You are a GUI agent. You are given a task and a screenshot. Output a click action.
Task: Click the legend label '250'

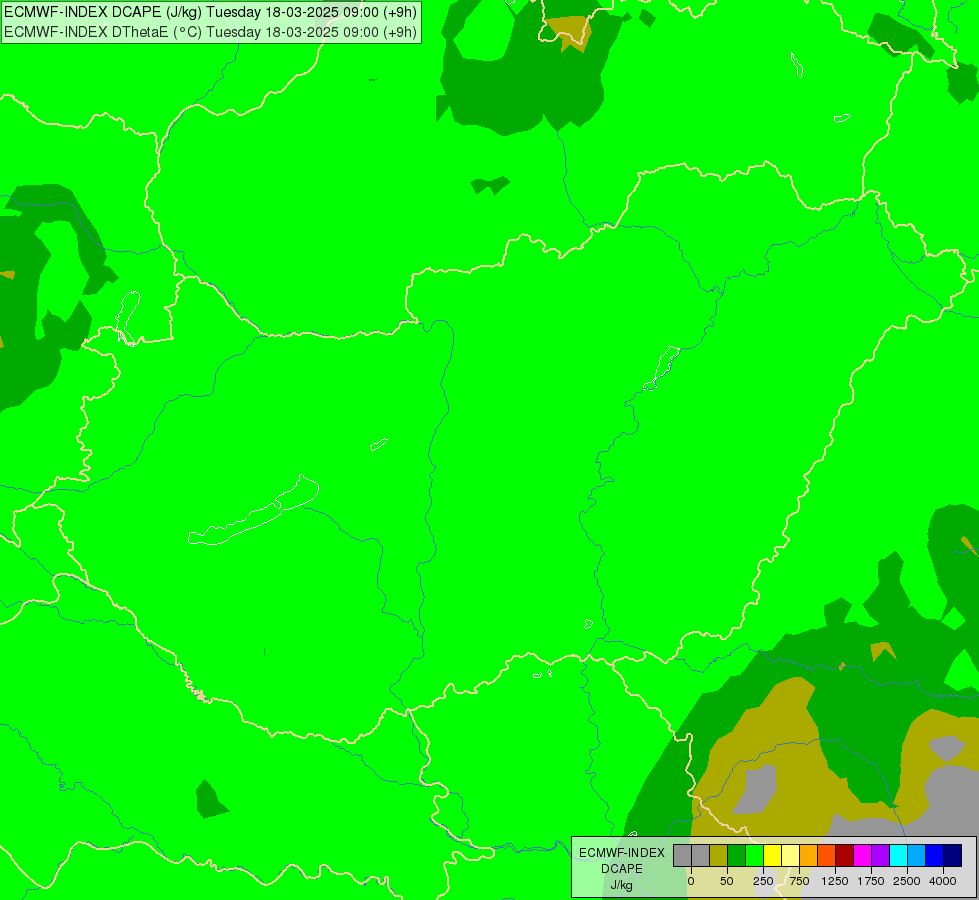[763, 881]
